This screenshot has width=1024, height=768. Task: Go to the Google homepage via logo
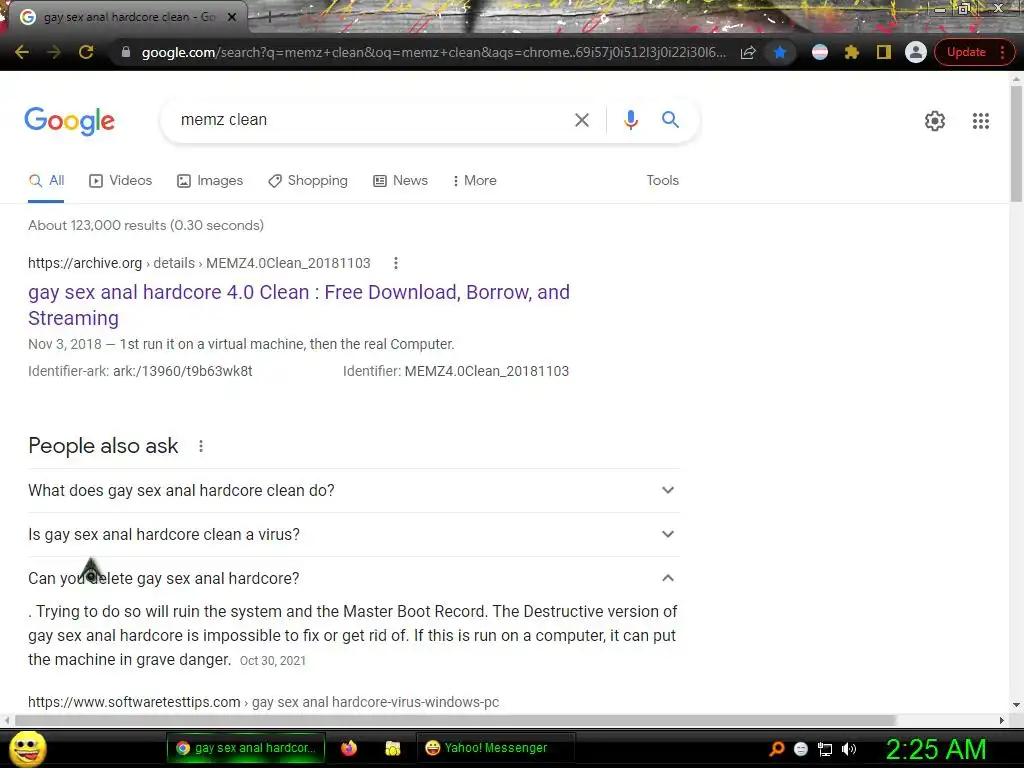69,121
